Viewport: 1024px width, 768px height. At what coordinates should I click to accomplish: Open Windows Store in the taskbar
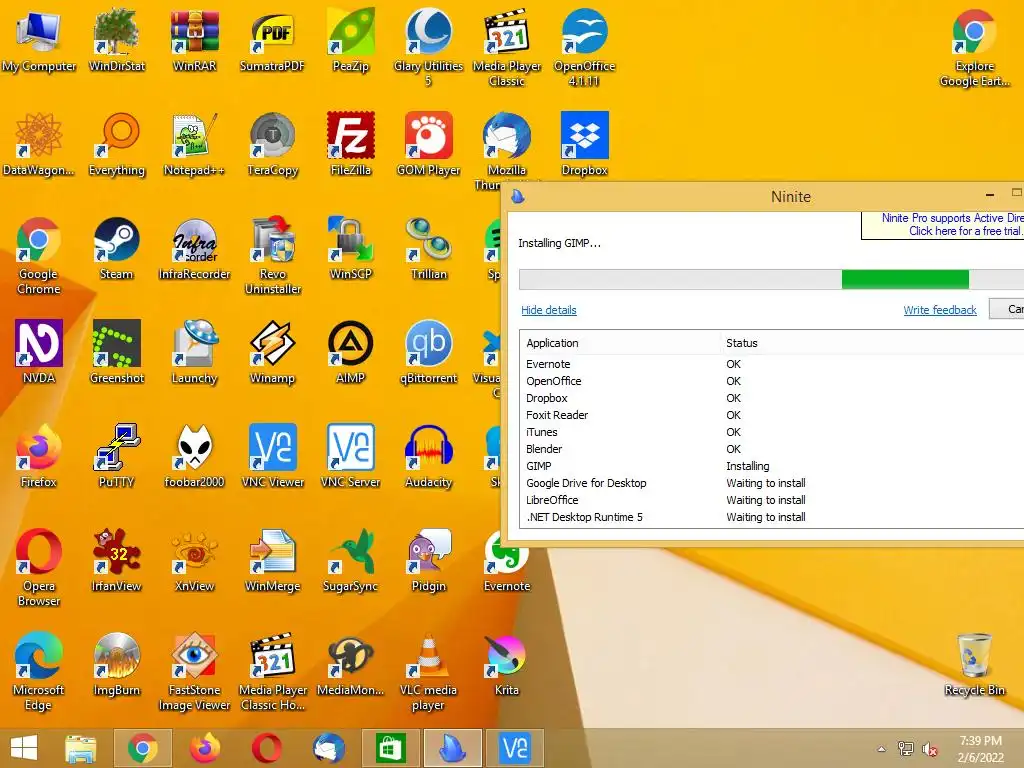390,748
